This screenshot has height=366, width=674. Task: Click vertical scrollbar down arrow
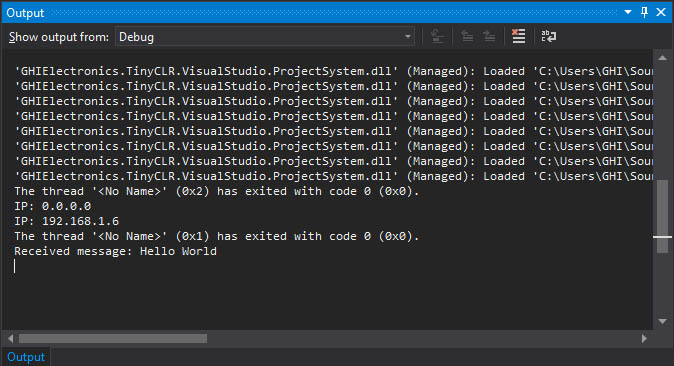pos(662,321)
